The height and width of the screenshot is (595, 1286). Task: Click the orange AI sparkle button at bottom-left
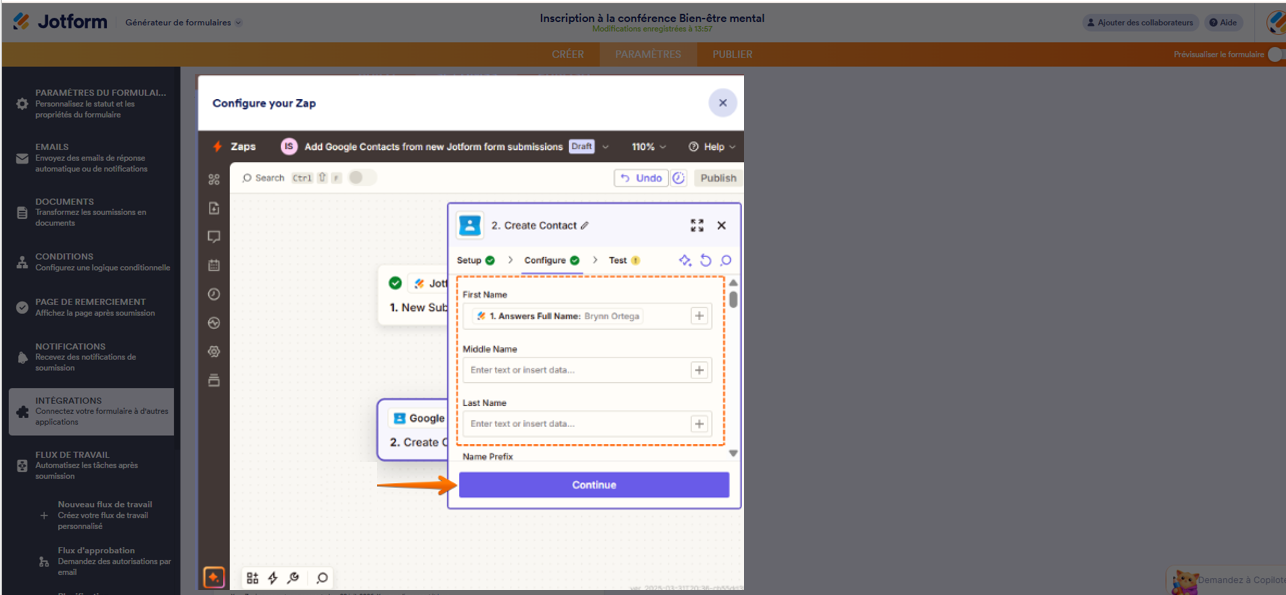click(213, 578)
